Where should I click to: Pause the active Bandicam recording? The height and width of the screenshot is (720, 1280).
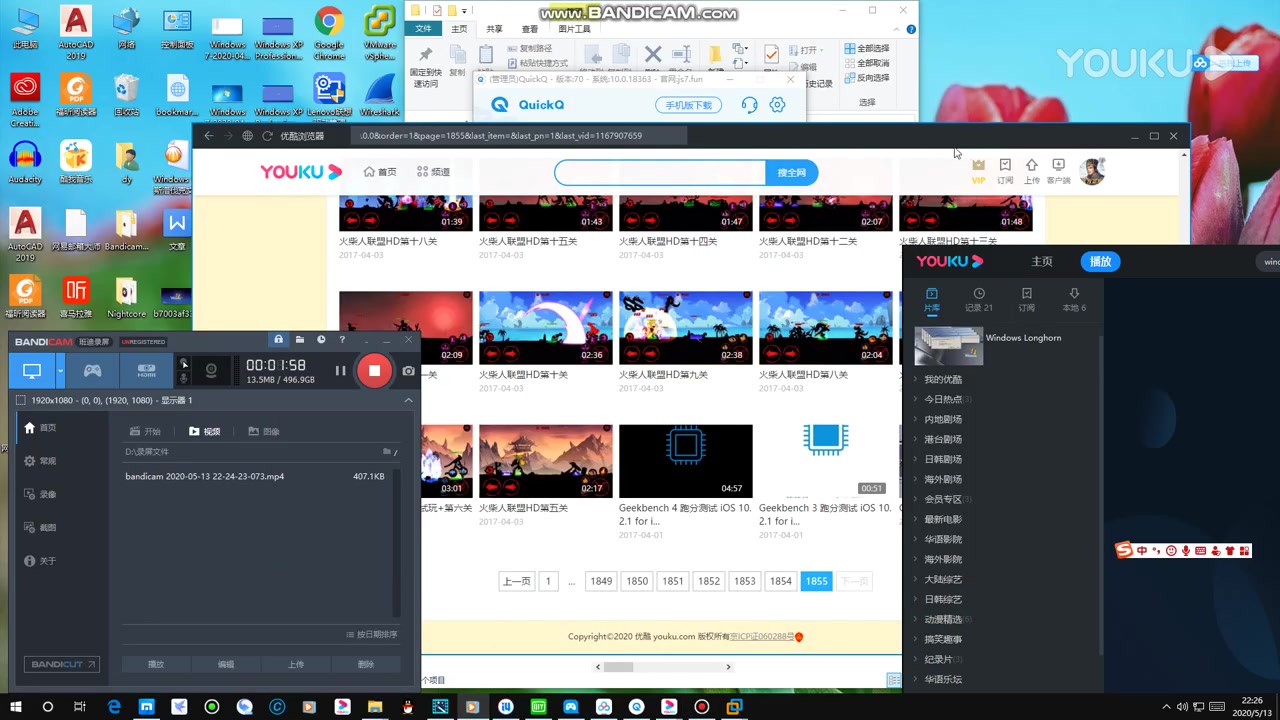pos(341,370)
